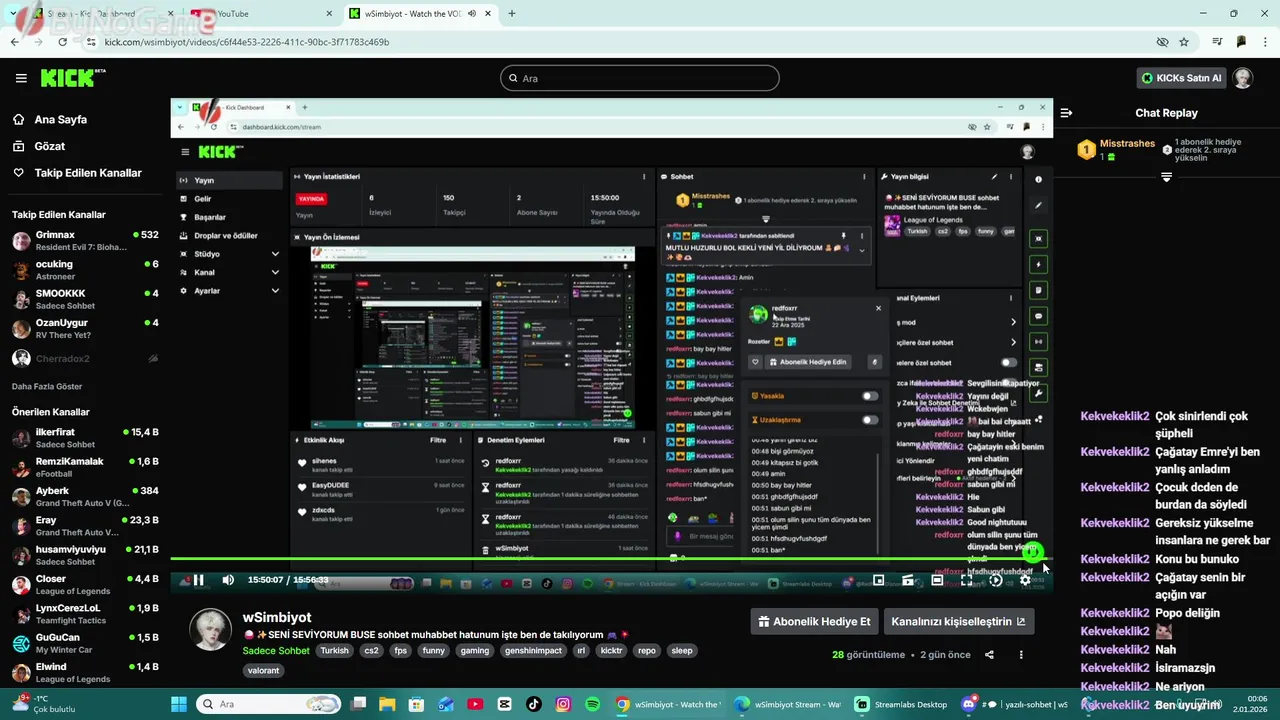Open File Explorer from the taskbar

[387, 704]
